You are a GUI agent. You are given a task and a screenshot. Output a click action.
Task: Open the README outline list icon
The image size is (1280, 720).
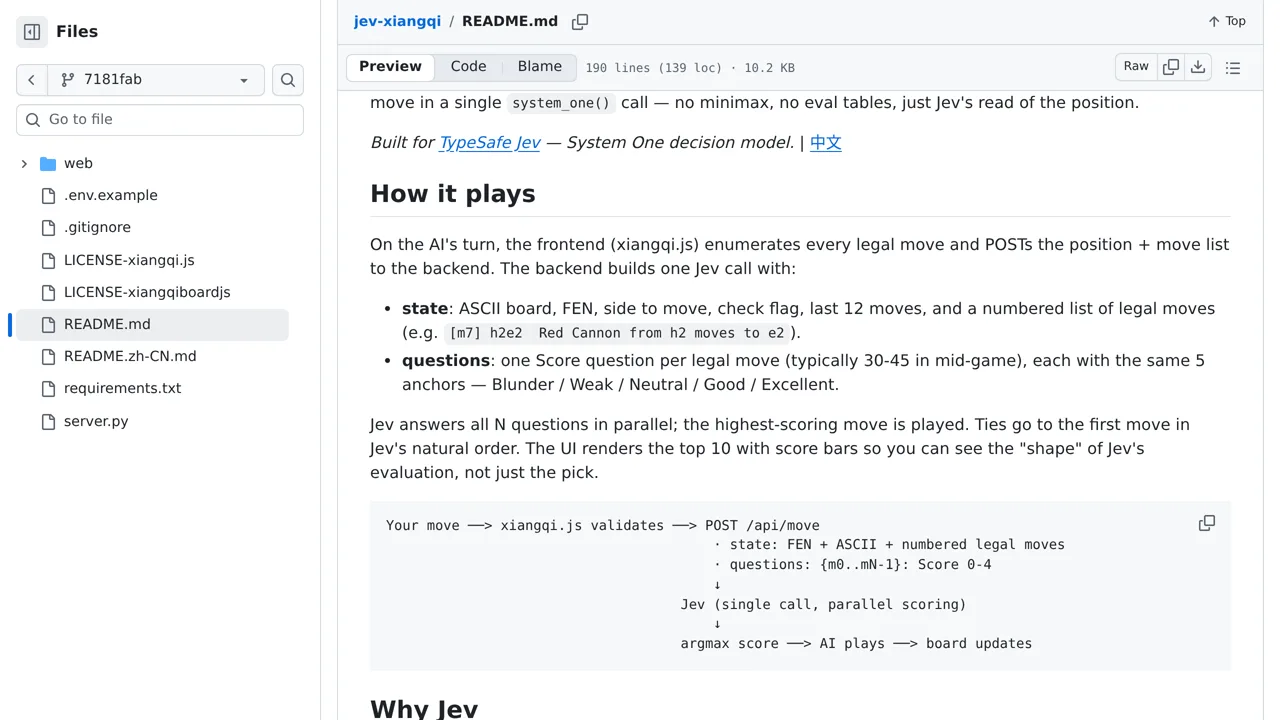click(x=1233, y=68)
